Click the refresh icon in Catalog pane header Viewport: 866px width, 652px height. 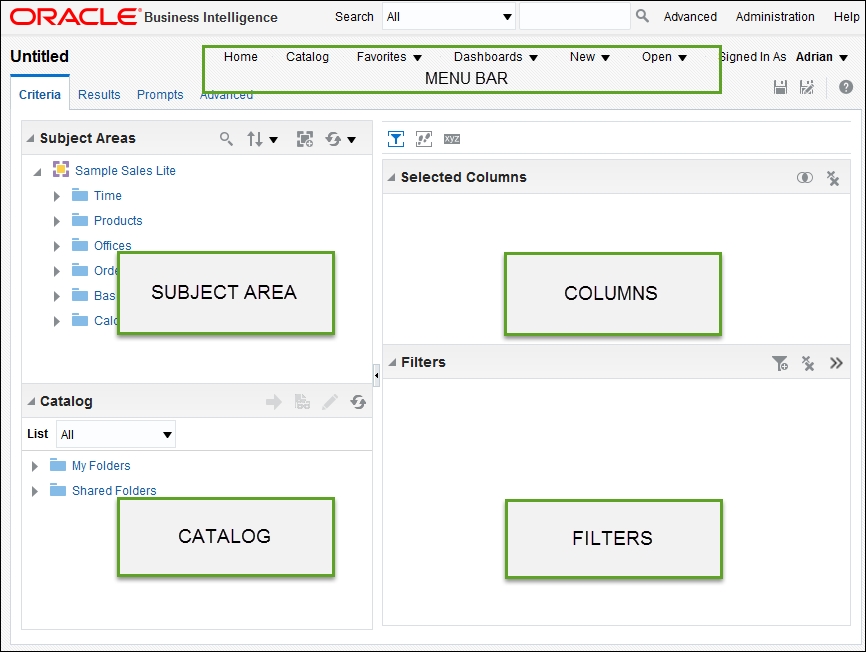coord(358,402)
